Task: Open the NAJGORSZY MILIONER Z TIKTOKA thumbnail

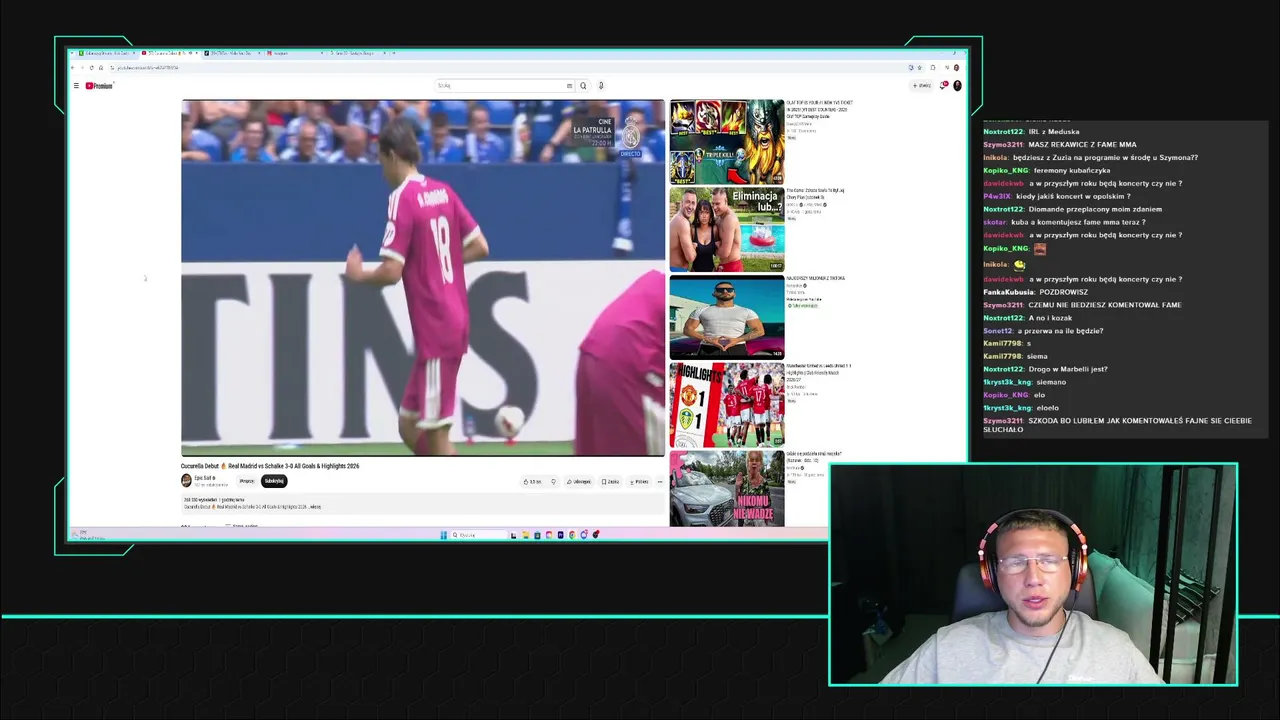Action: click(727, 317)
